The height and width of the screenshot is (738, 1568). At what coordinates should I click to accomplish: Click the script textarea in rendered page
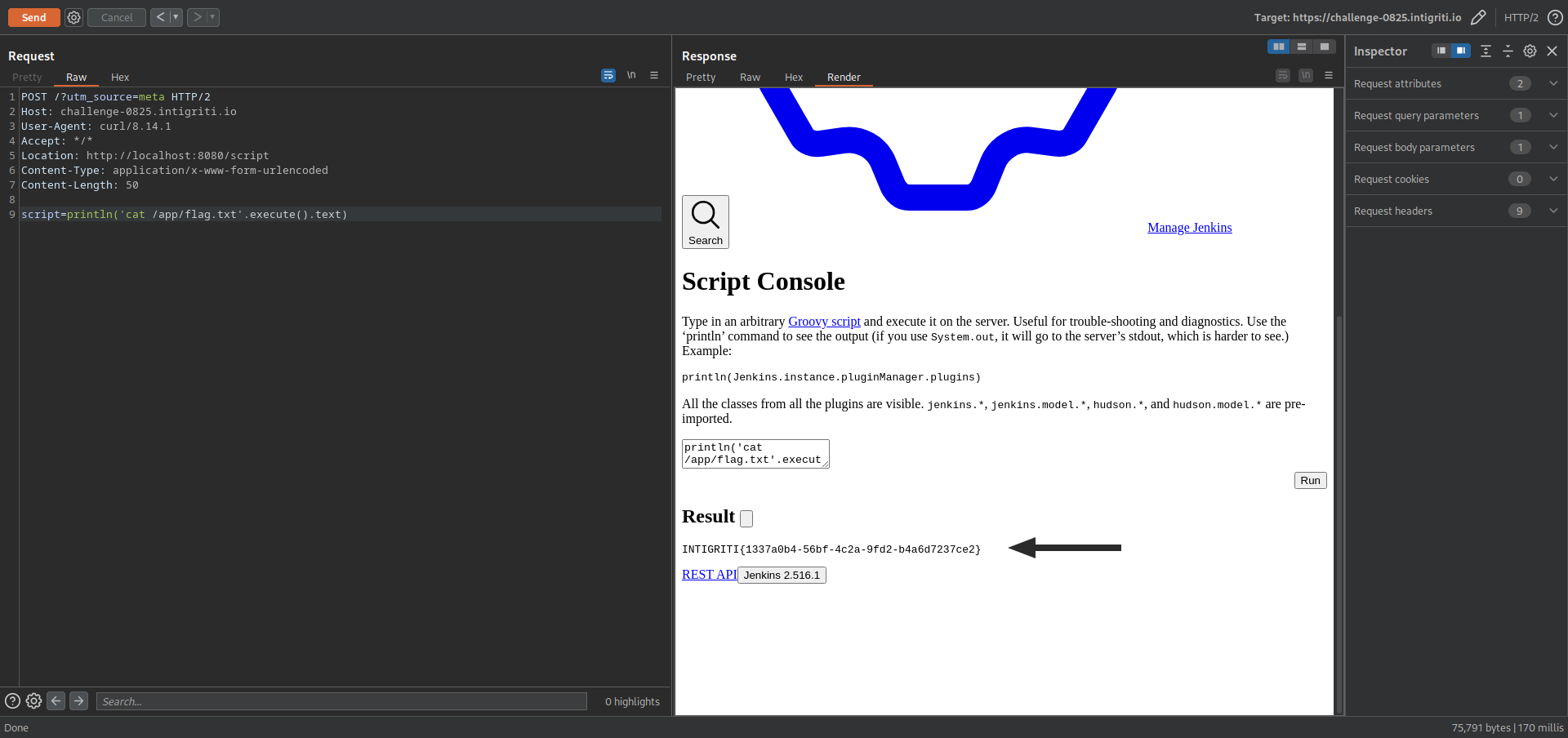click(755, 454)
